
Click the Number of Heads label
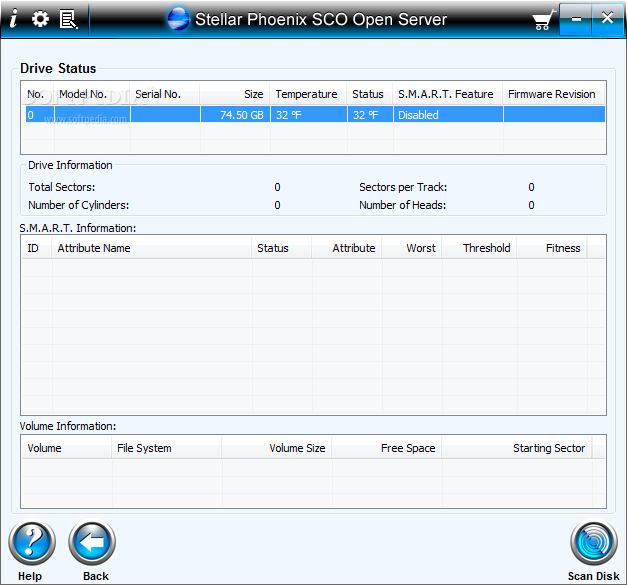tap(403, 205)
